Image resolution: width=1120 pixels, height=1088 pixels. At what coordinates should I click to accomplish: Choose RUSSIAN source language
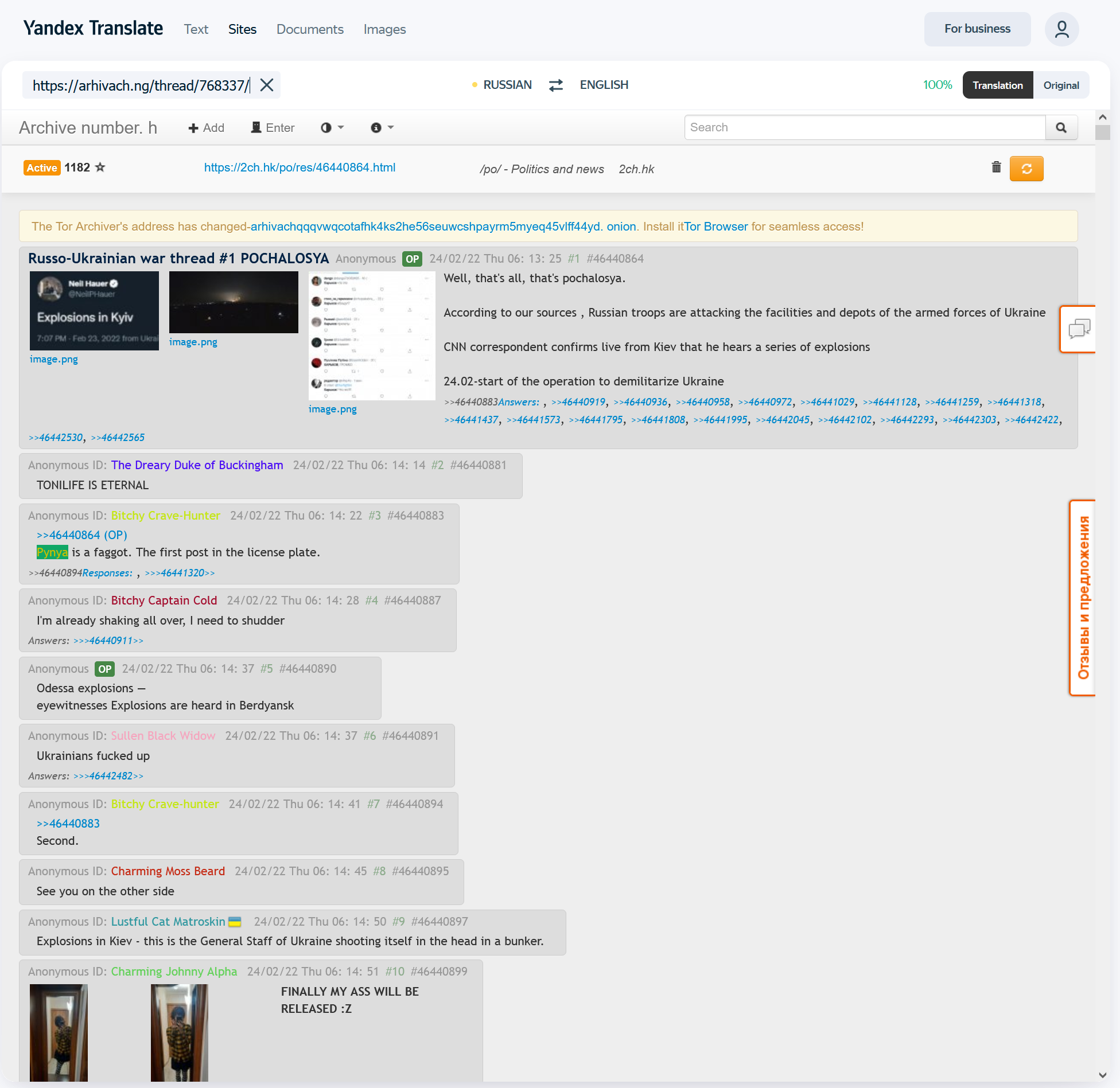point(507,85)
